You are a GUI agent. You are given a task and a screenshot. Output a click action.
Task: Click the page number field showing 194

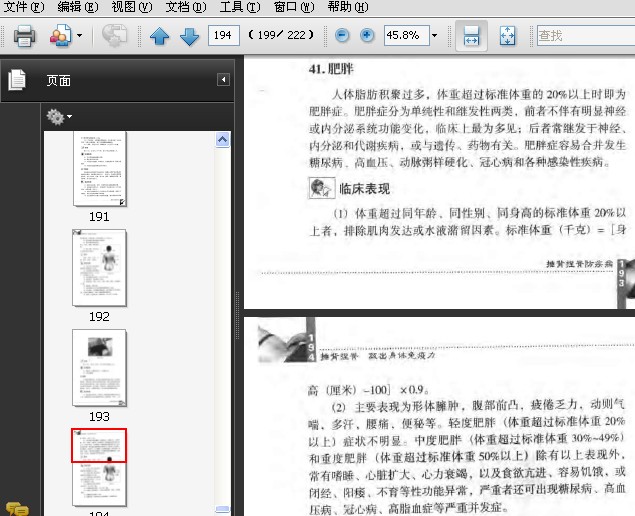[x=223, y=37]
